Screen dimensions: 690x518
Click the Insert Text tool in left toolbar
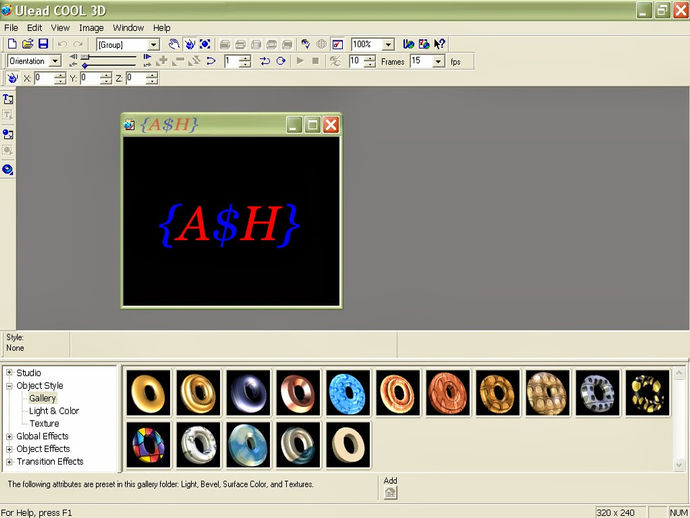8,99
